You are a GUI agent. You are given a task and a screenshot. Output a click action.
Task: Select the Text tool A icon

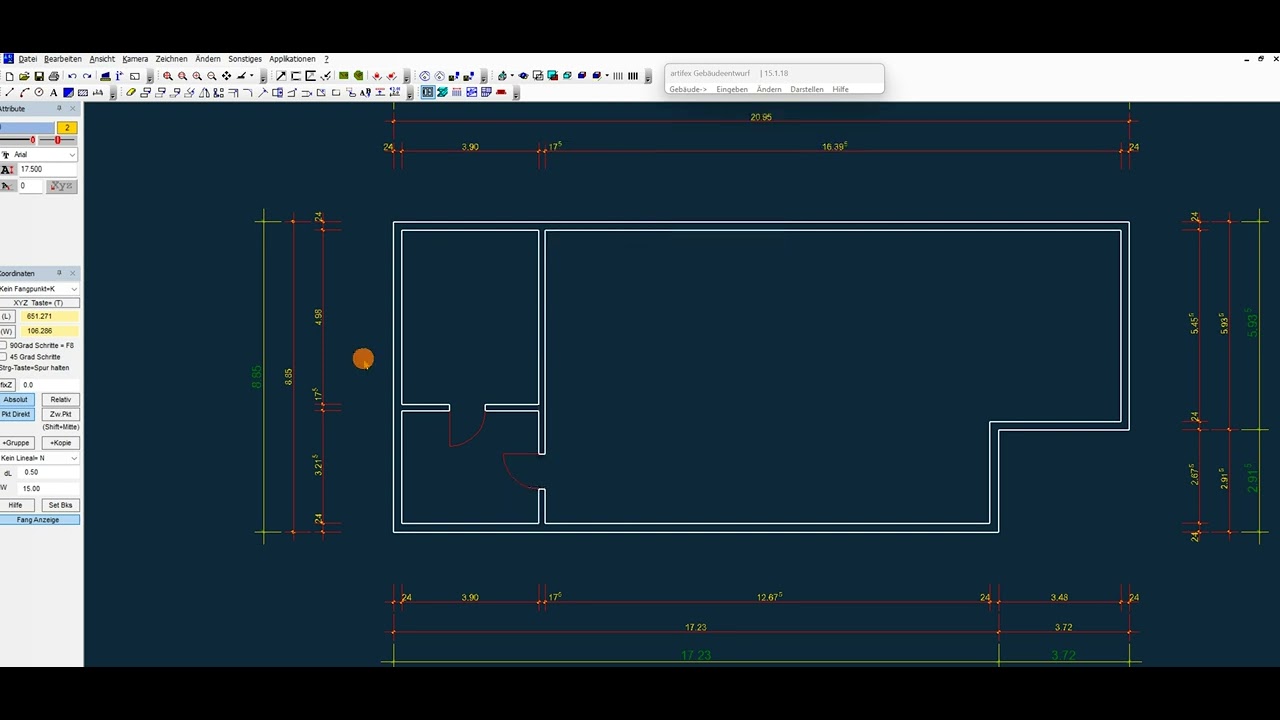53,92
